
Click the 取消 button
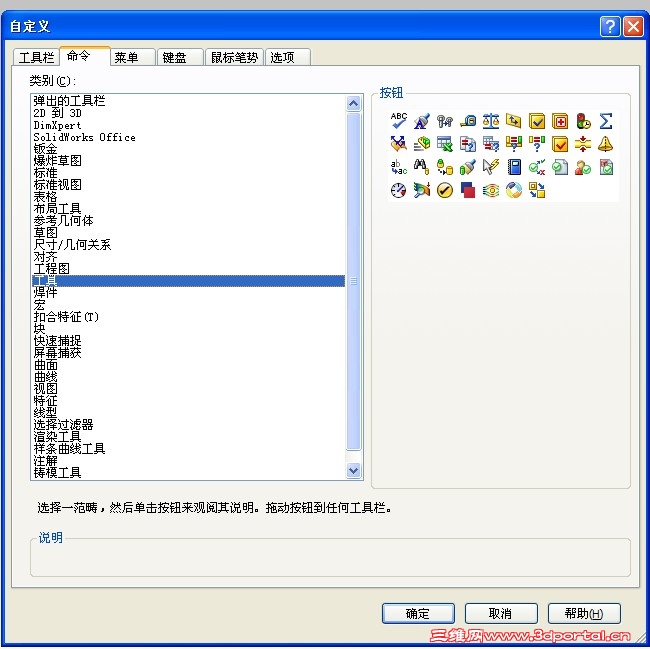(x=501, y=613)
